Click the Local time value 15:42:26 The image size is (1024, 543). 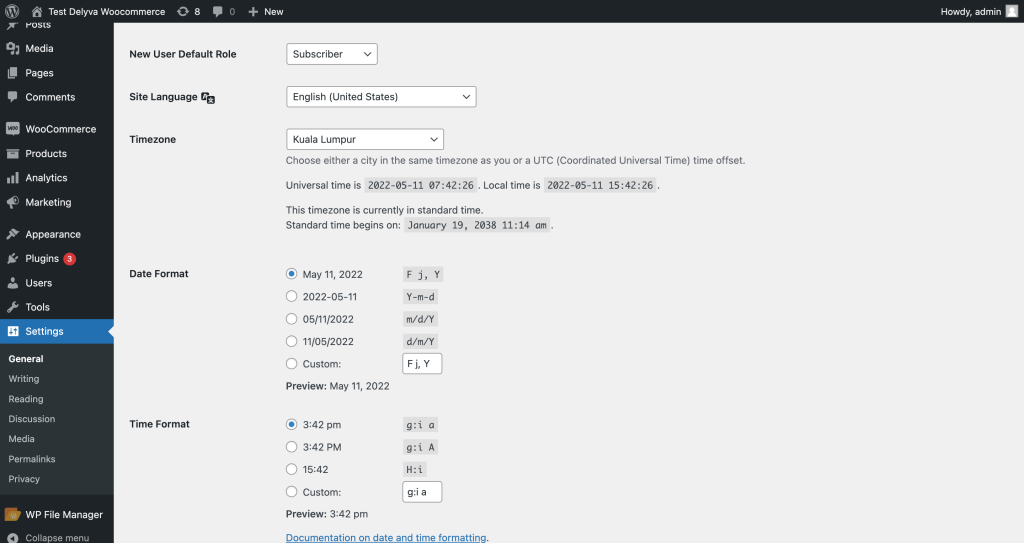(x=600, y=186)
